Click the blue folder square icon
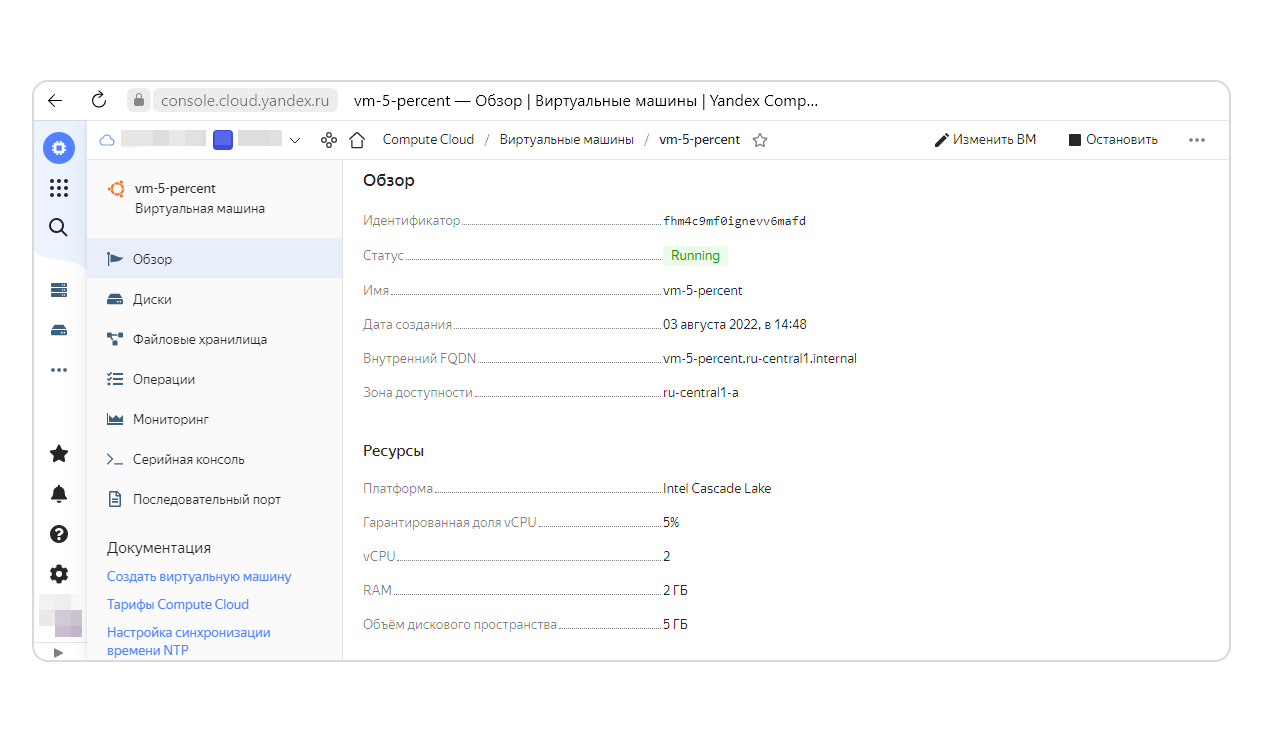This screenshot has height=742, width=1263. coord(223,140)
